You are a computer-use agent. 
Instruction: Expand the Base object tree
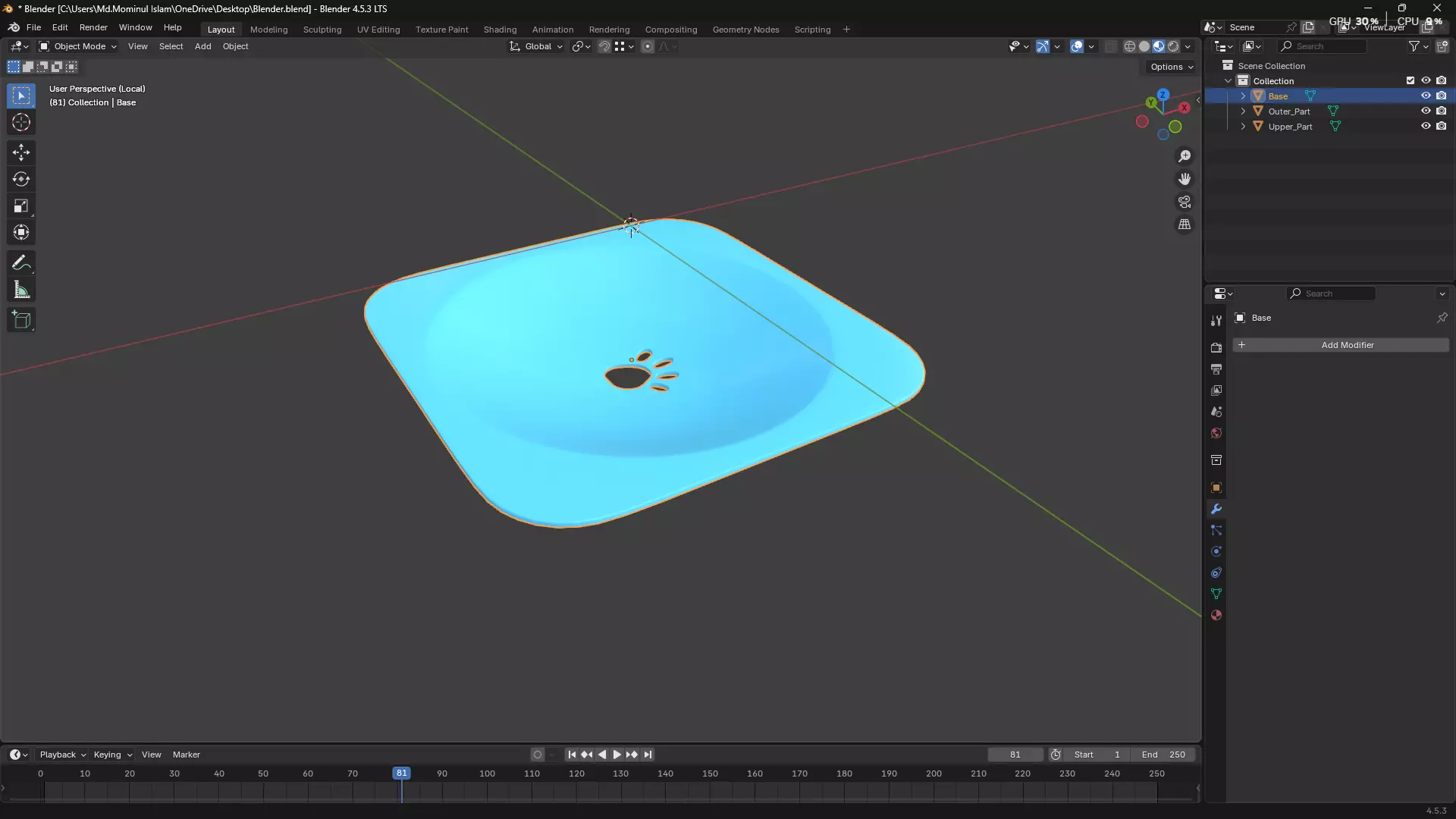click(1243, 96)
